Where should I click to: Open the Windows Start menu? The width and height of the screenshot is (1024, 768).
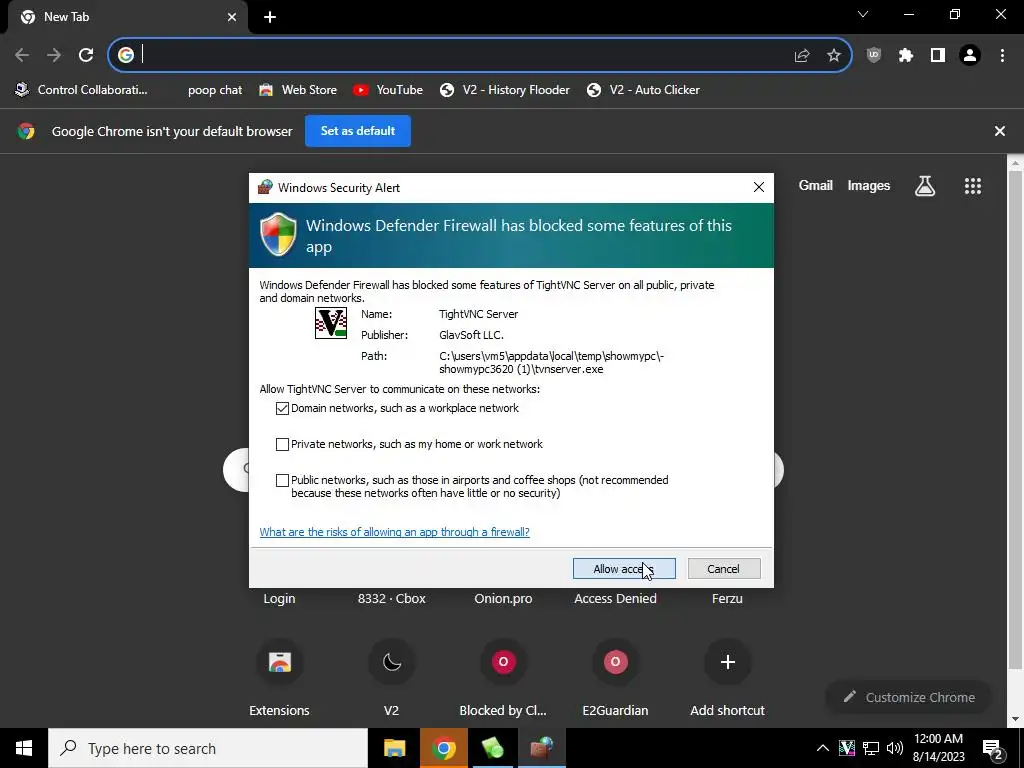pos(24,748)
